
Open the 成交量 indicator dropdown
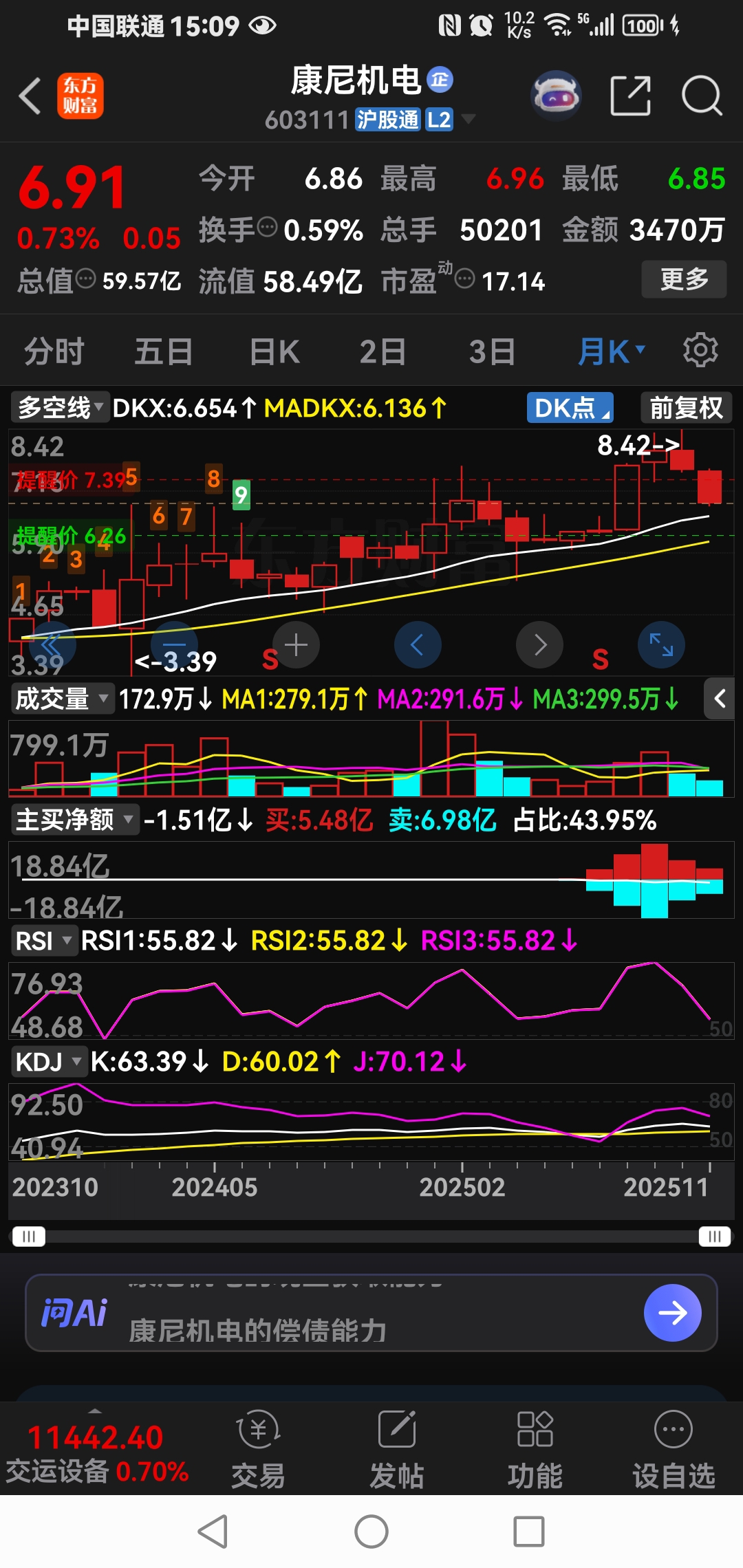62,699
